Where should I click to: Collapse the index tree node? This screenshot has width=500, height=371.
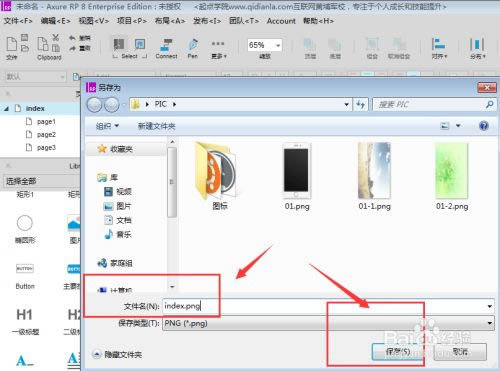click(6, 109)
